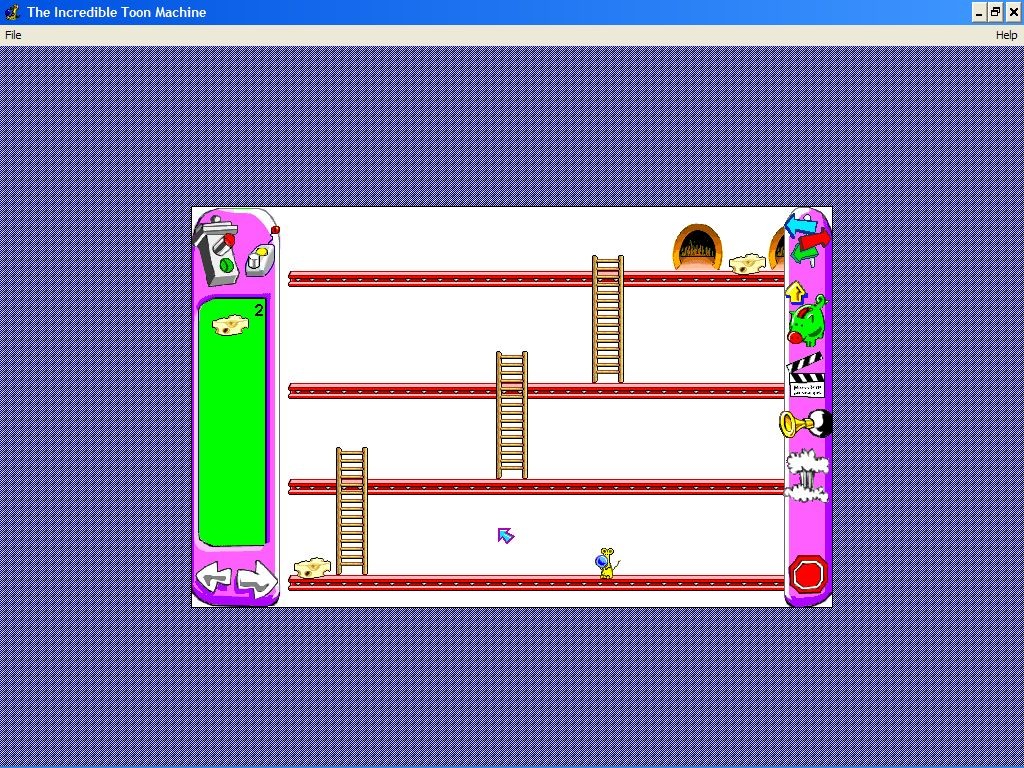Viewport: 1024px width, 768px height.
Task: Select the yellow mouse on bottom platform
Action: (x=607, y=563)
